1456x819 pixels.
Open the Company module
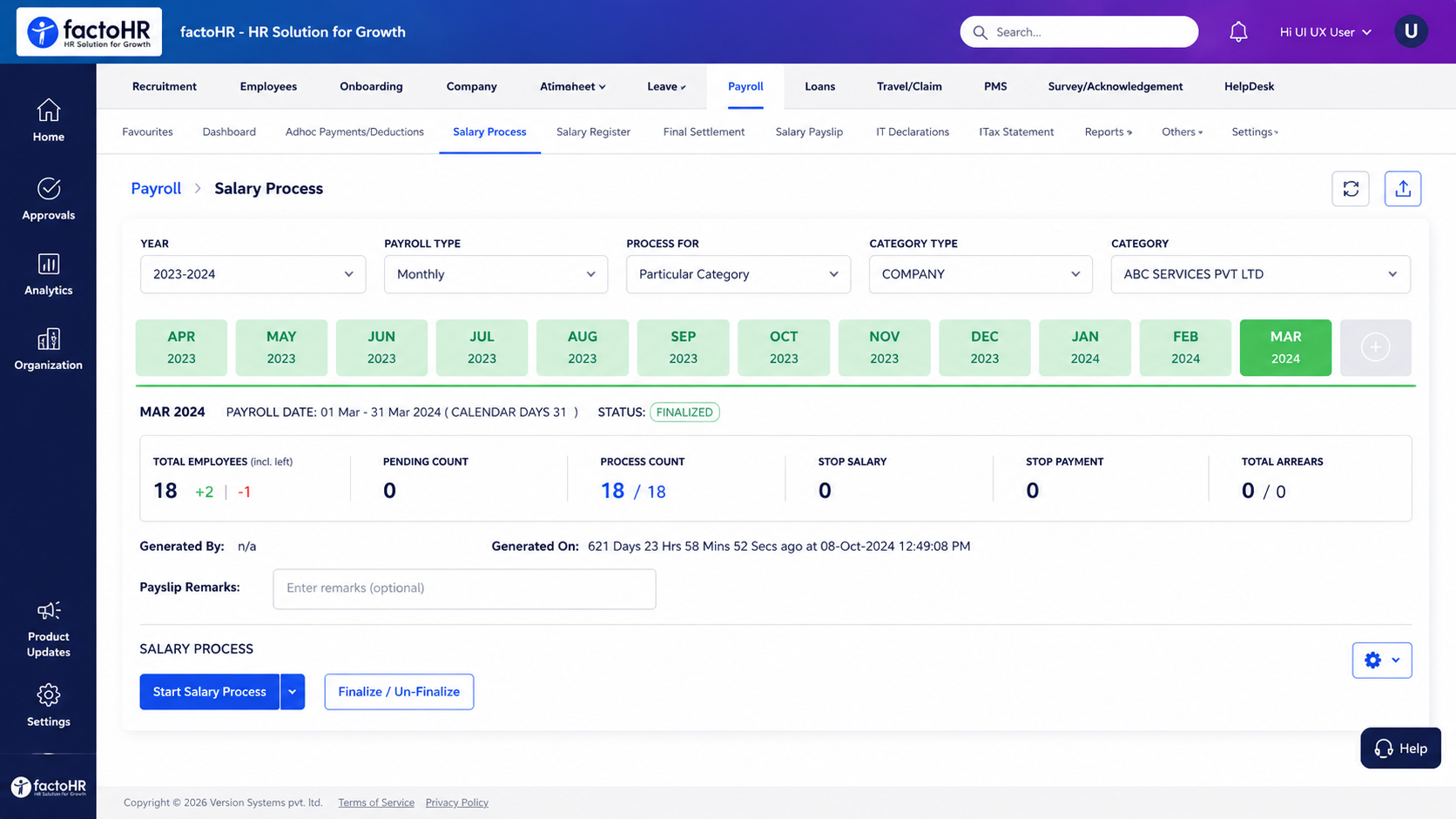(471, 86)
